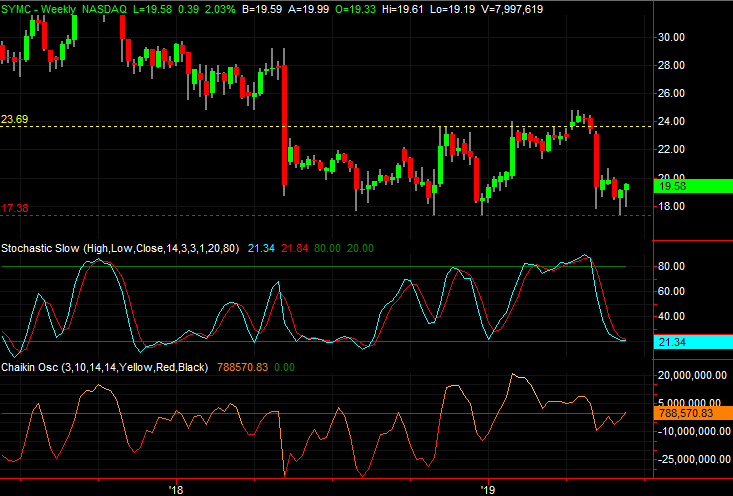Screen dimensions: 733x496
Task: Click the Chaikin Osc indicator title
Action: (x=104, y=367)
